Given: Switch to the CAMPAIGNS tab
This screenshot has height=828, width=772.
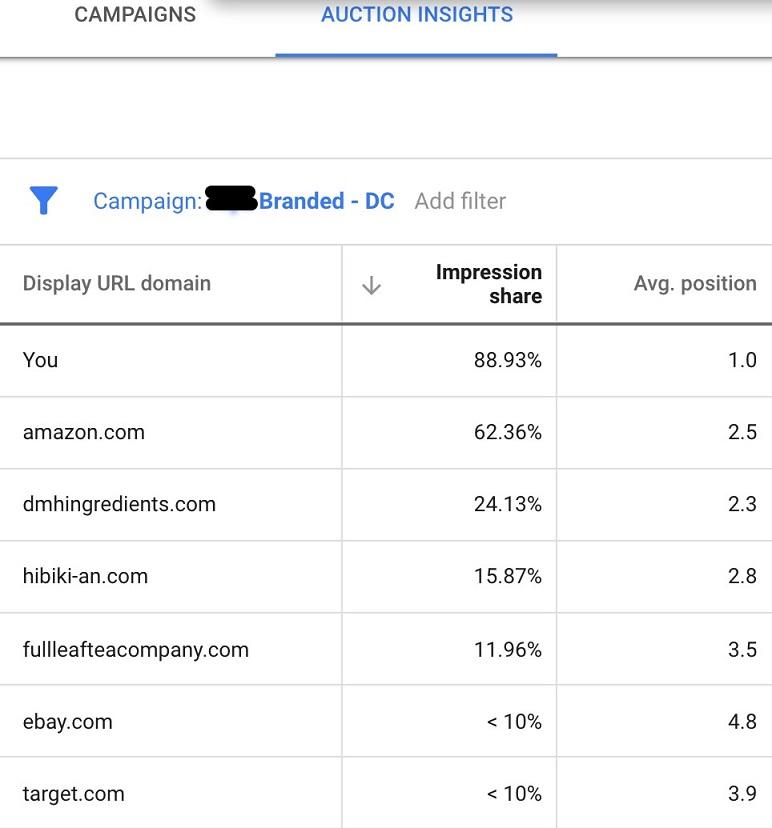Looking at the screenshot, I should coord(134,15).
